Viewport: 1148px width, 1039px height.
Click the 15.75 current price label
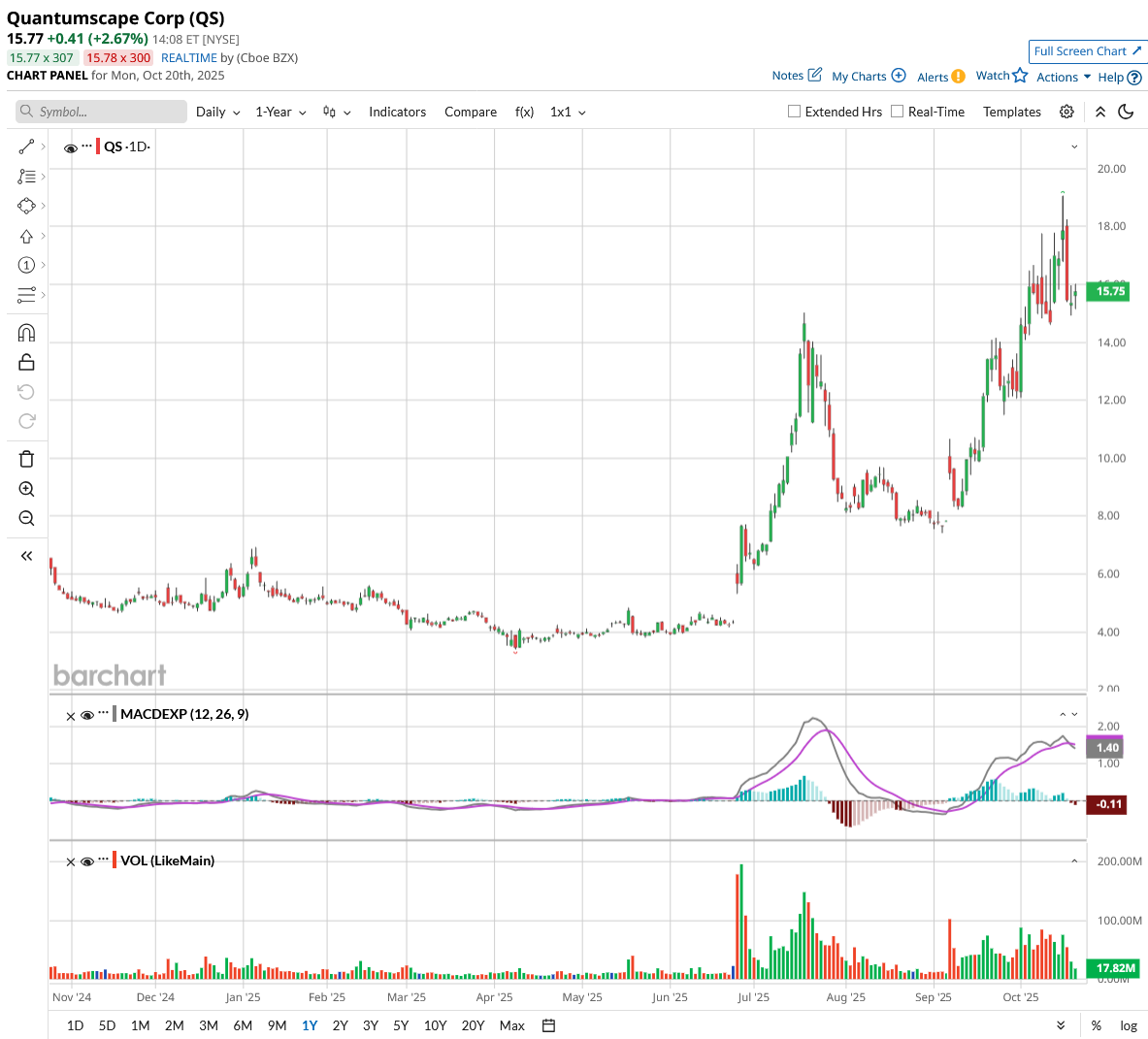pyautogui.click(x=1110, y=291)
